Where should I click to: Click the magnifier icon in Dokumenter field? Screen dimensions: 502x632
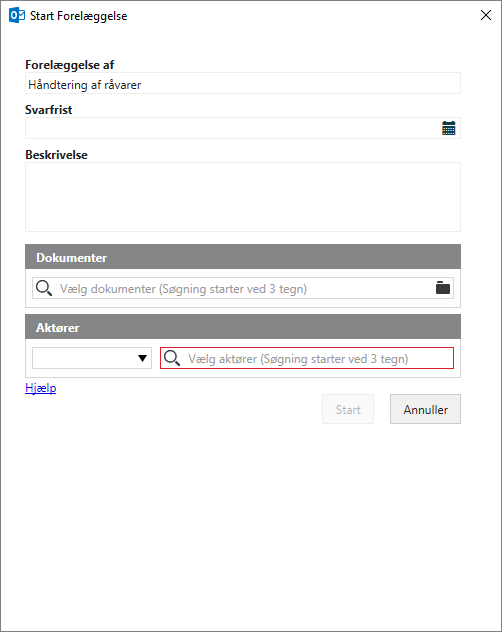pos(44,288)
